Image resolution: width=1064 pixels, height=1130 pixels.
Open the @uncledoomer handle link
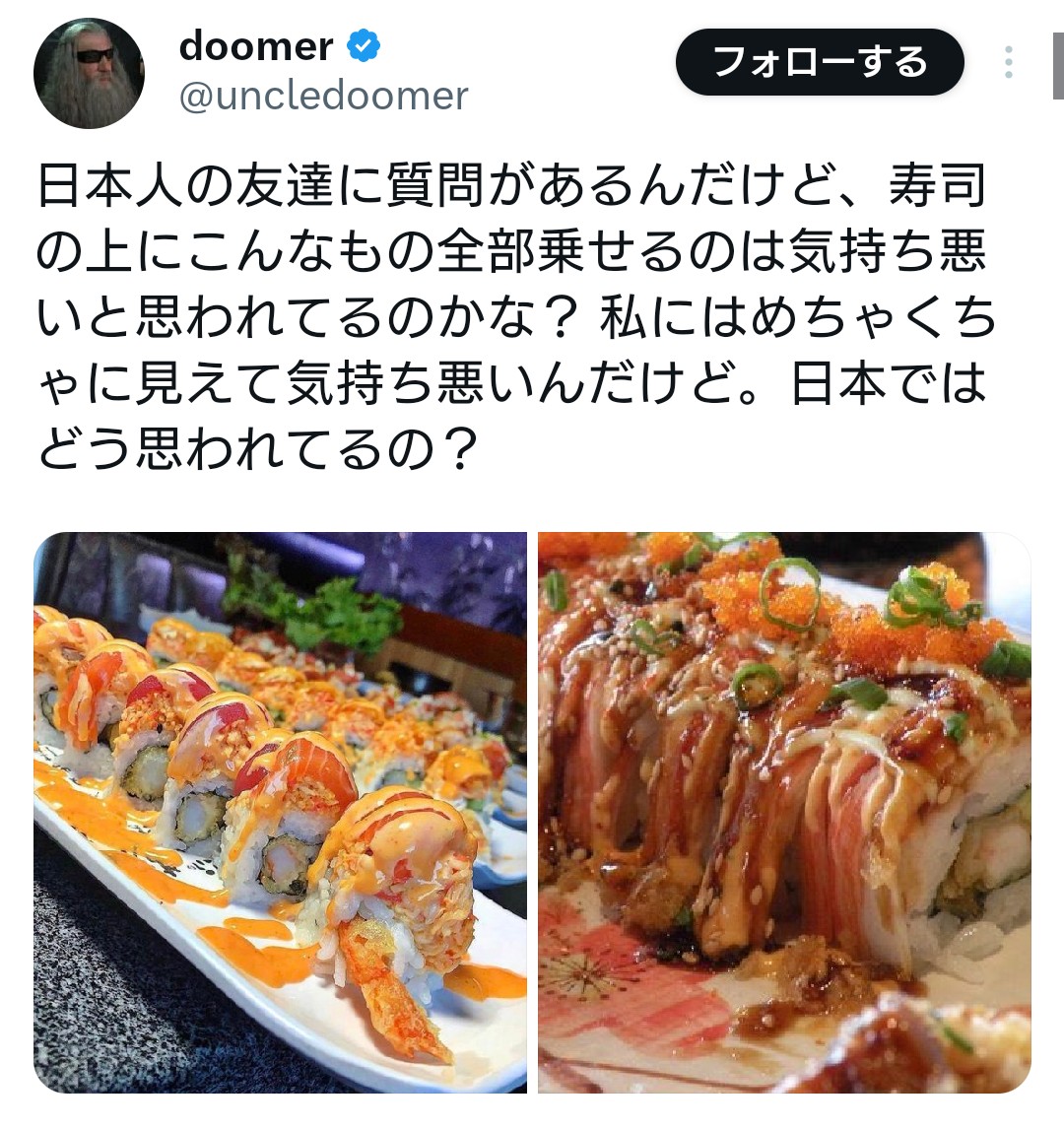click(x=324, y=96)
